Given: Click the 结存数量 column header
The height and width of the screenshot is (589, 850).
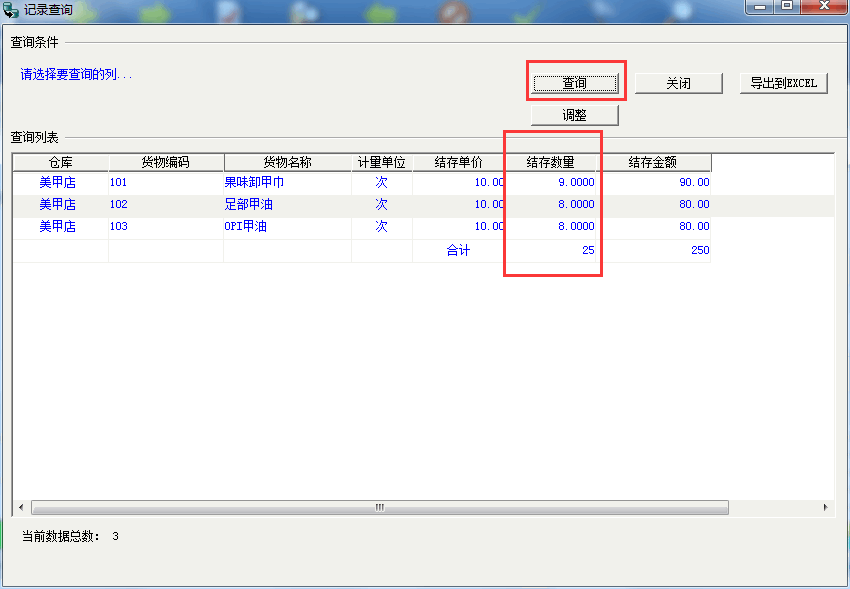Looking at the screenshot, I should pos(550,162).
